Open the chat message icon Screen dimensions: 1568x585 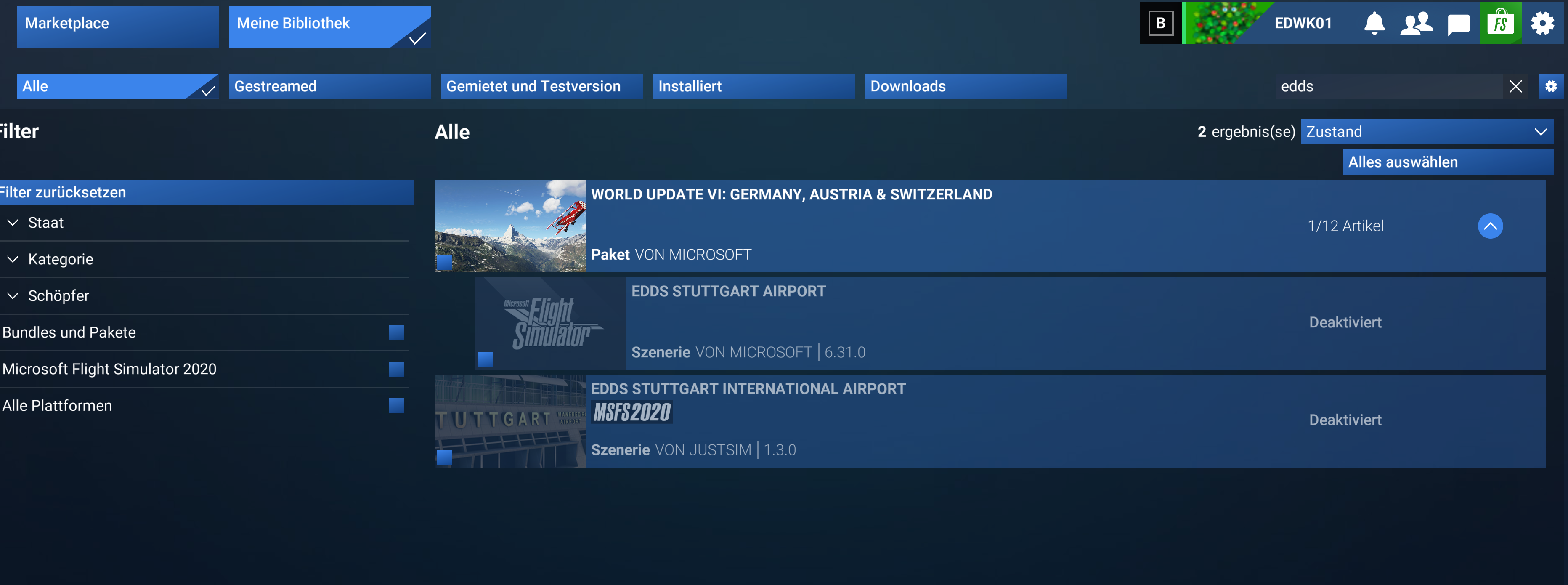tap(1459, 24)
